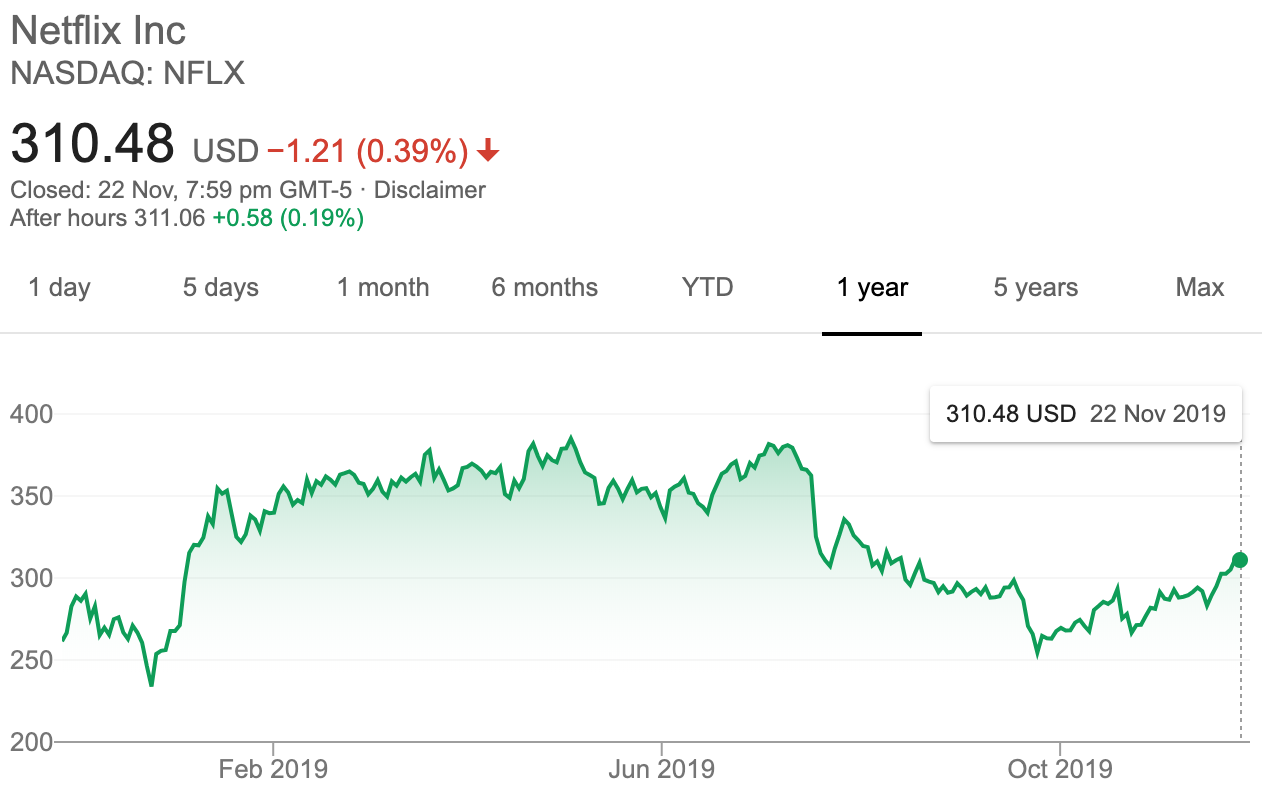Show the 1 month chart

[383, 288]
